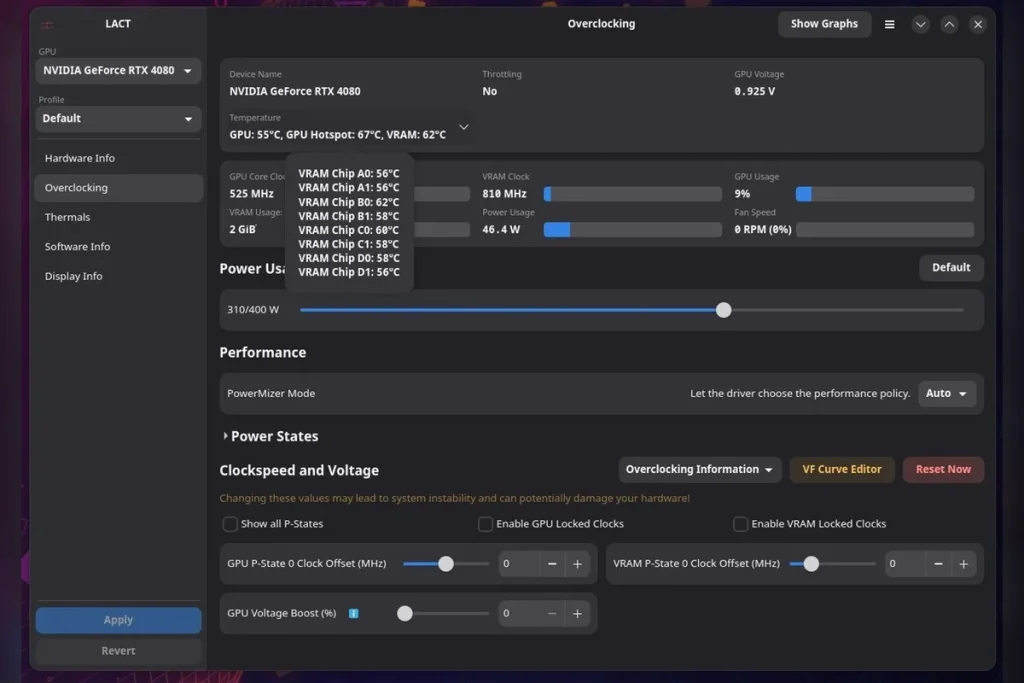The image size is (1024, 683).
Task: Open Overclocking Information dropdown
Action: point(699,469)
